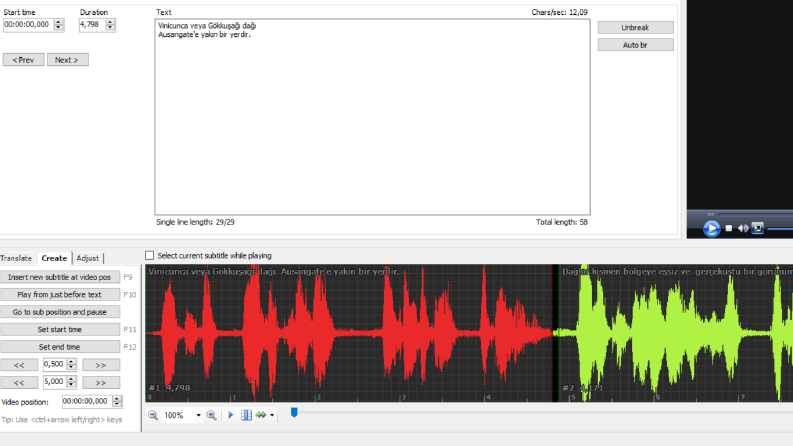Go to next subtitle with Next button
This screenshot has height=446, width=793.
(x=68, y=60)
